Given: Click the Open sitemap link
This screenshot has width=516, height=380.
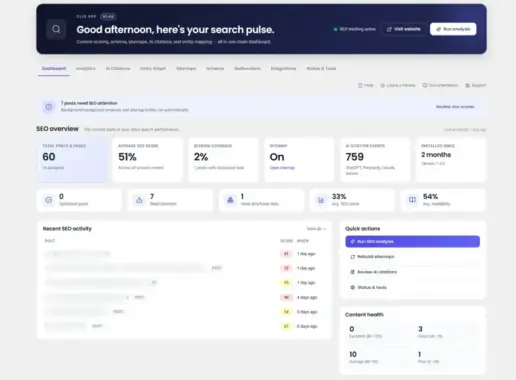Looking at the screenshot, I should click(282, 168).
